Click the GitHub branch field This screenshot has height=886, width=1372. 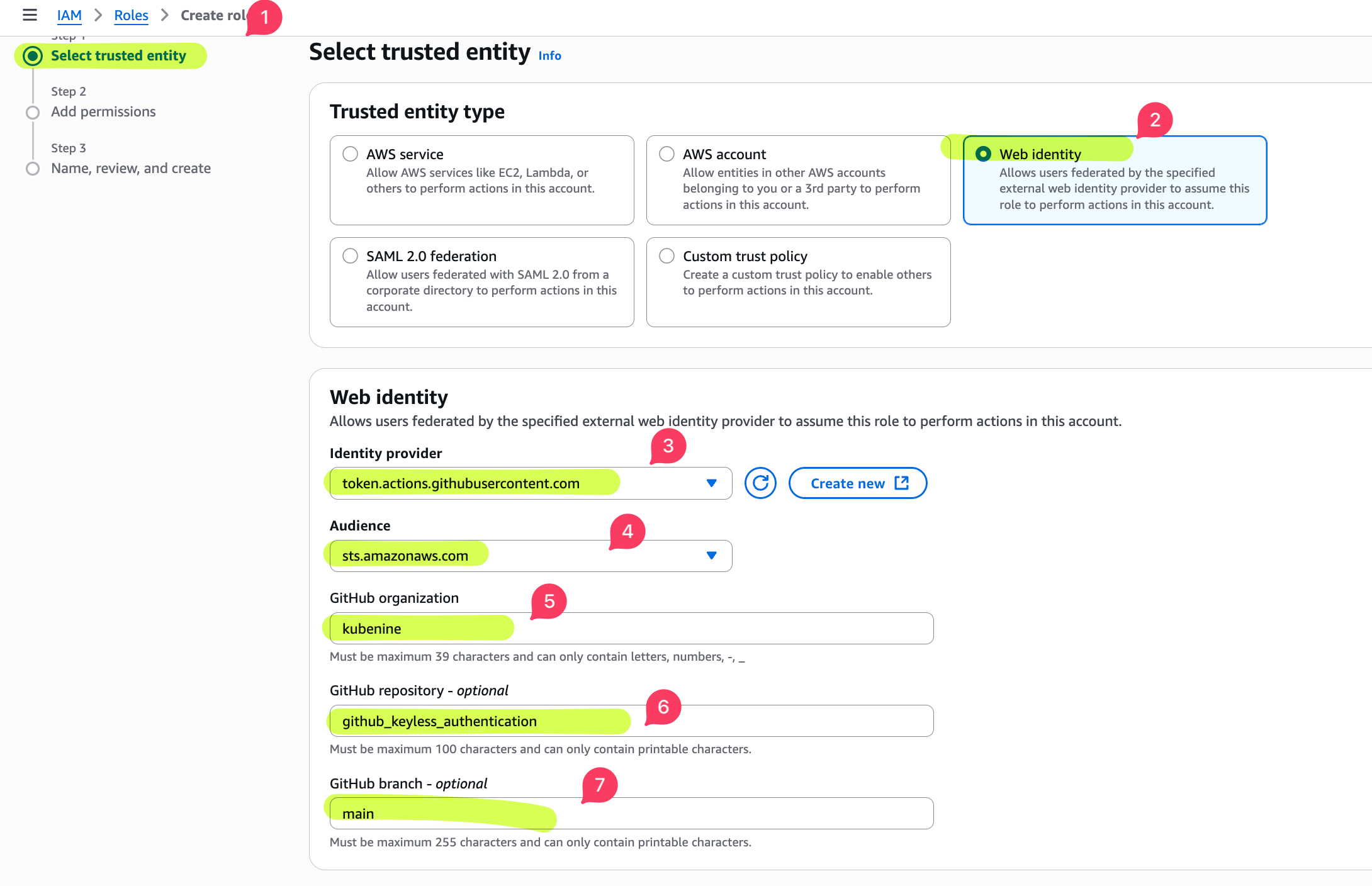tap(629, 813)
